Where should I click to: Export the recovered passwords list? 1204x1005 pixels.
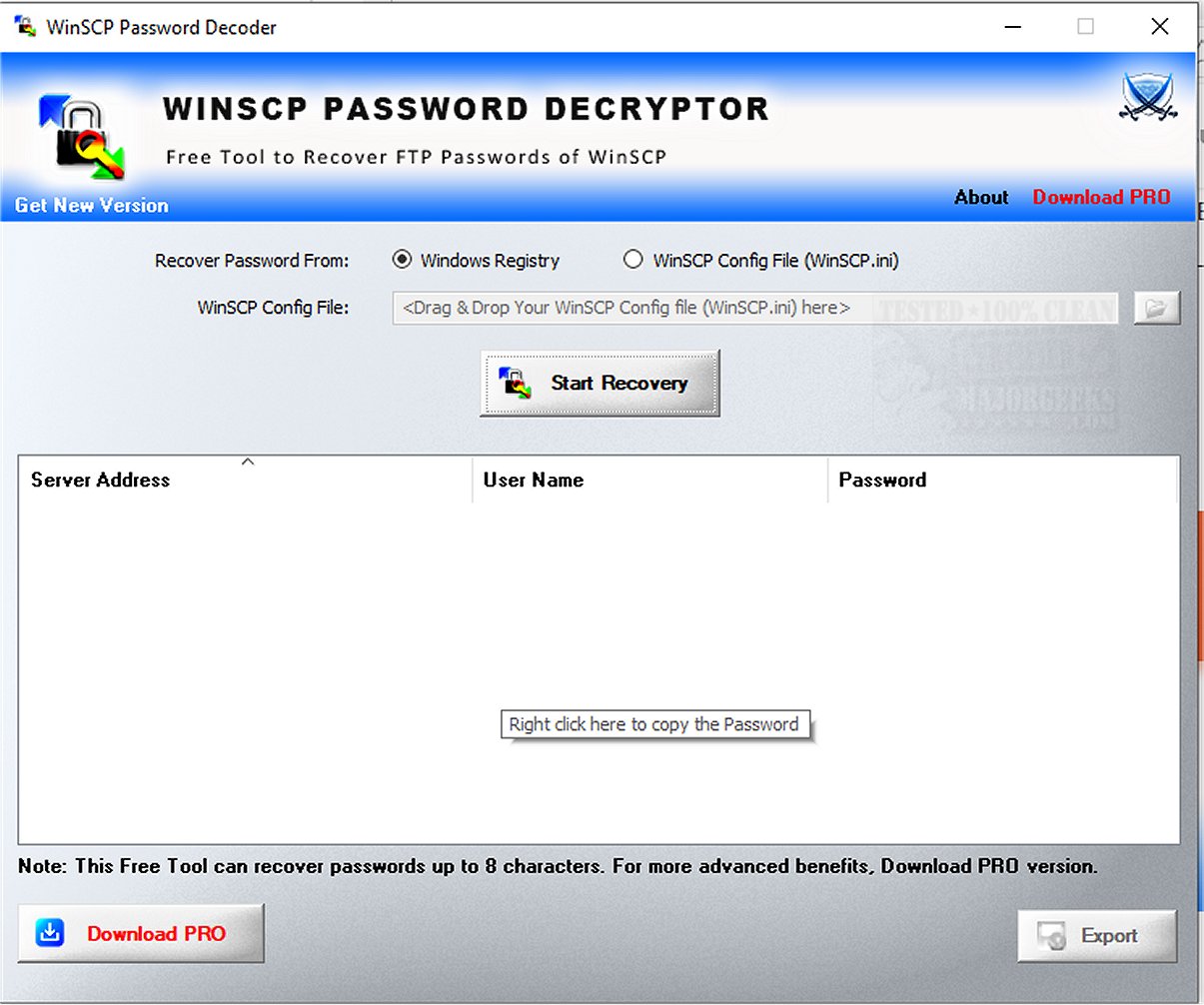[x=1097, y=936]
